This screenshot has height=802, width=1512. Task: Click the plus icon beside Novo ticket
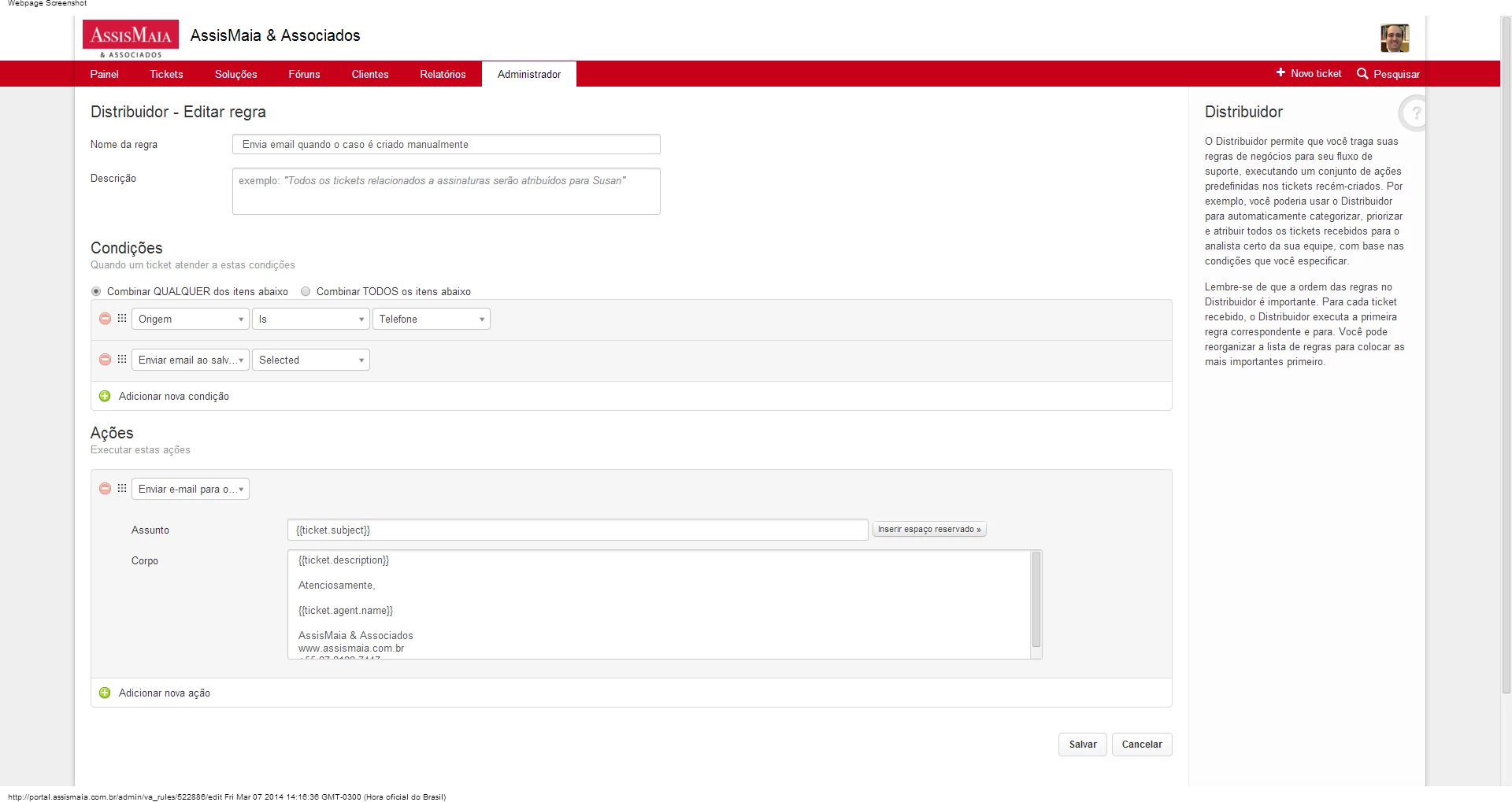[x=1280, y=72]
